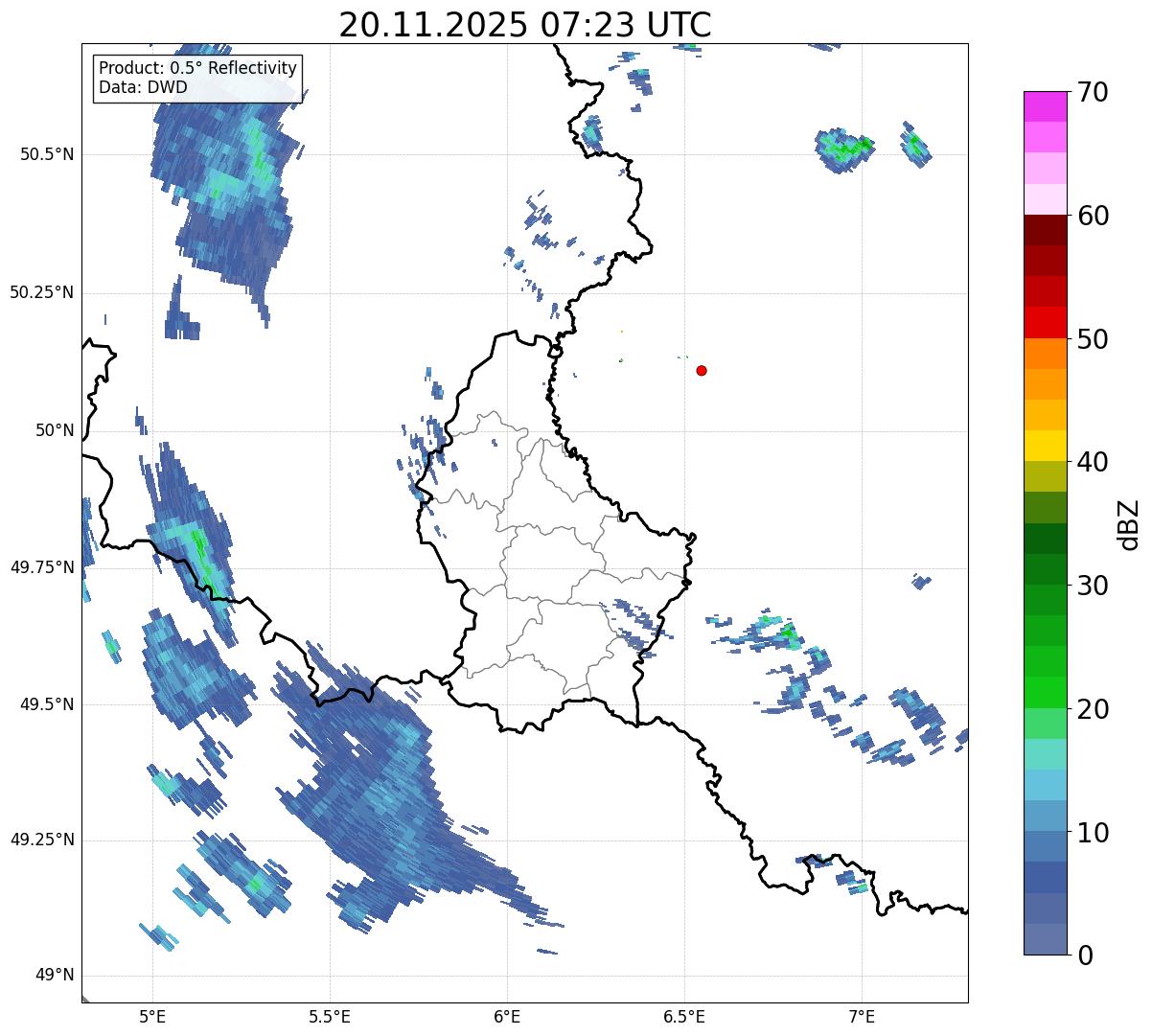Click the 6°E longitude label

[507, 1017]
